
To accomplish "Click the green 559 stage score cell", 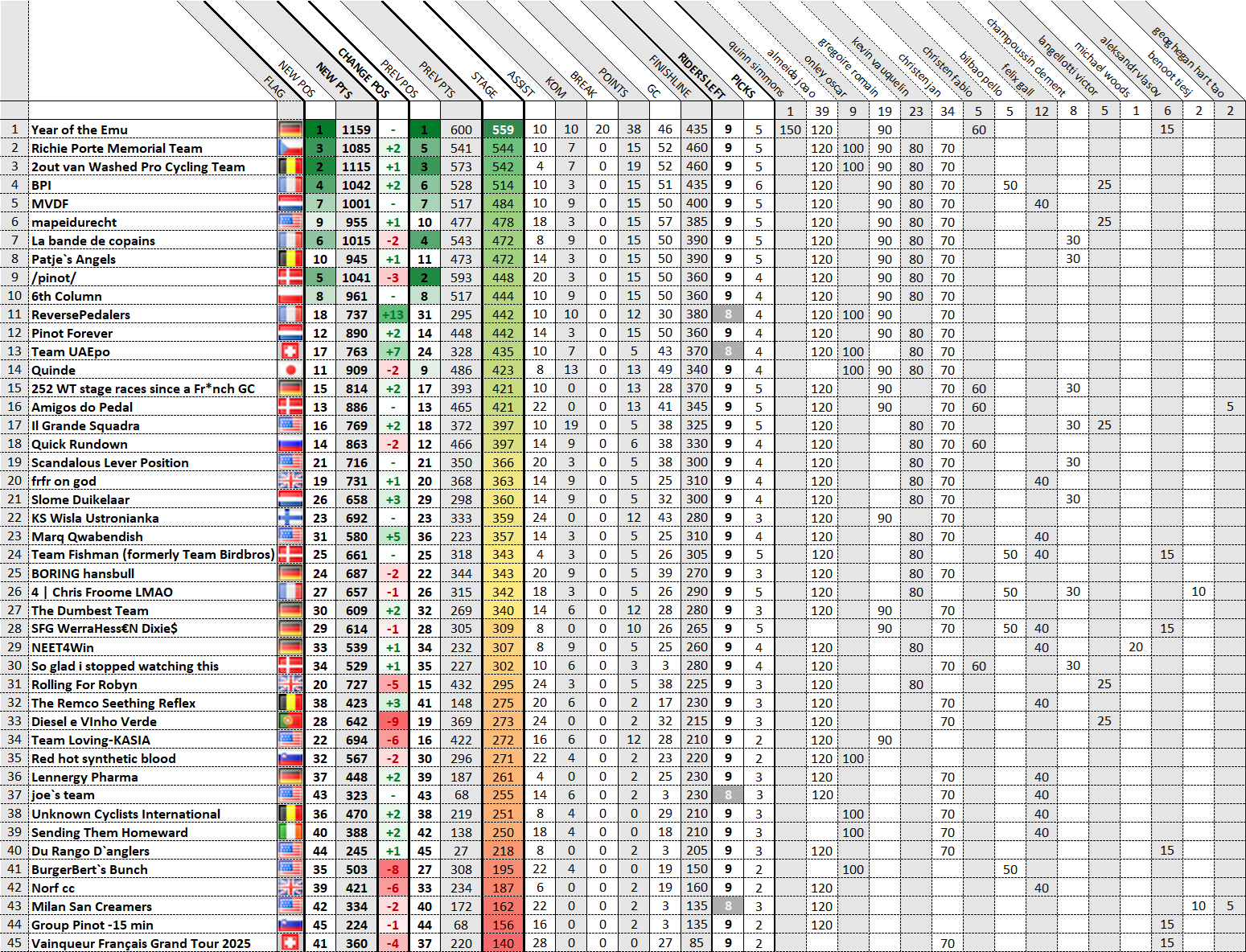I will tap(503, 129).
